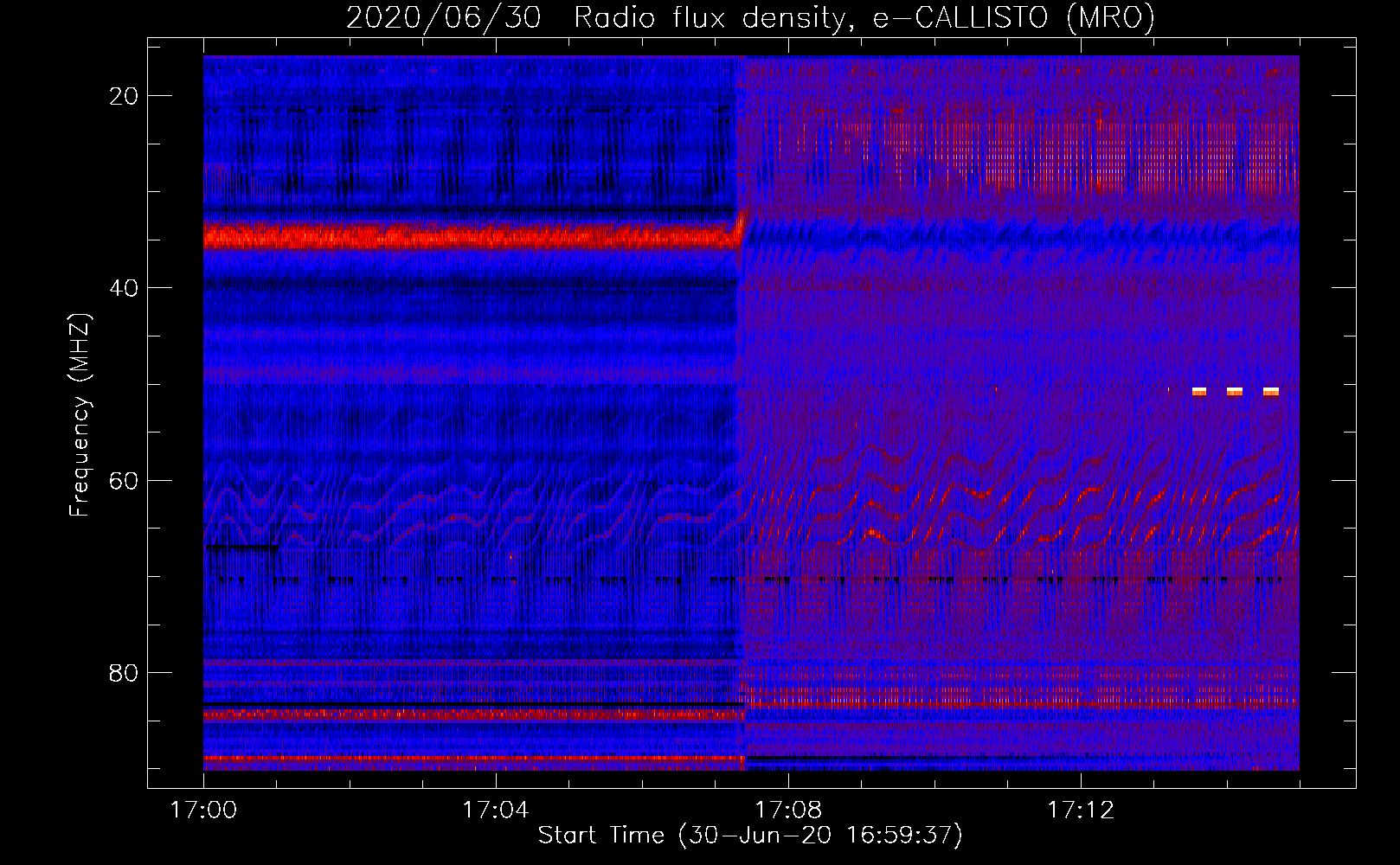The image size is (1400, 865).
Task: Click the '20' frequency tick label
Action: pyautogui.click(x=125, y=95)
